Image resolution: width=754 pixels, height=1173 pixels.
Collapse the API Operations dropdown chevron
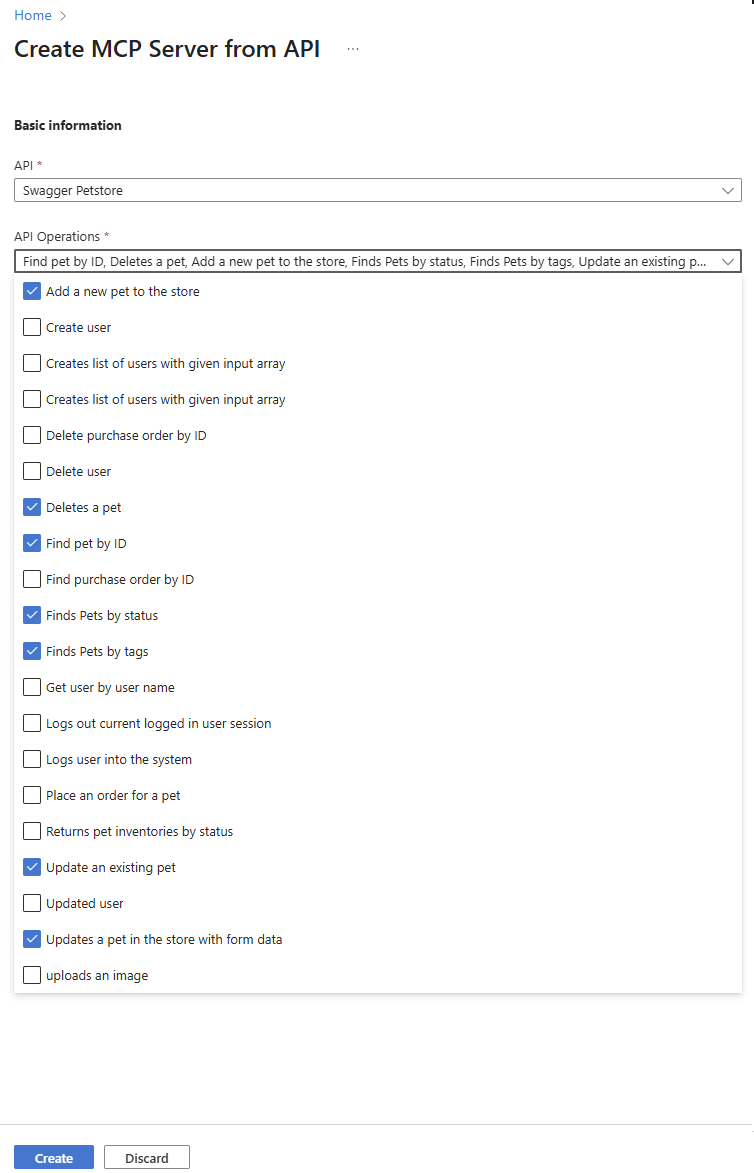pos(727,262)
